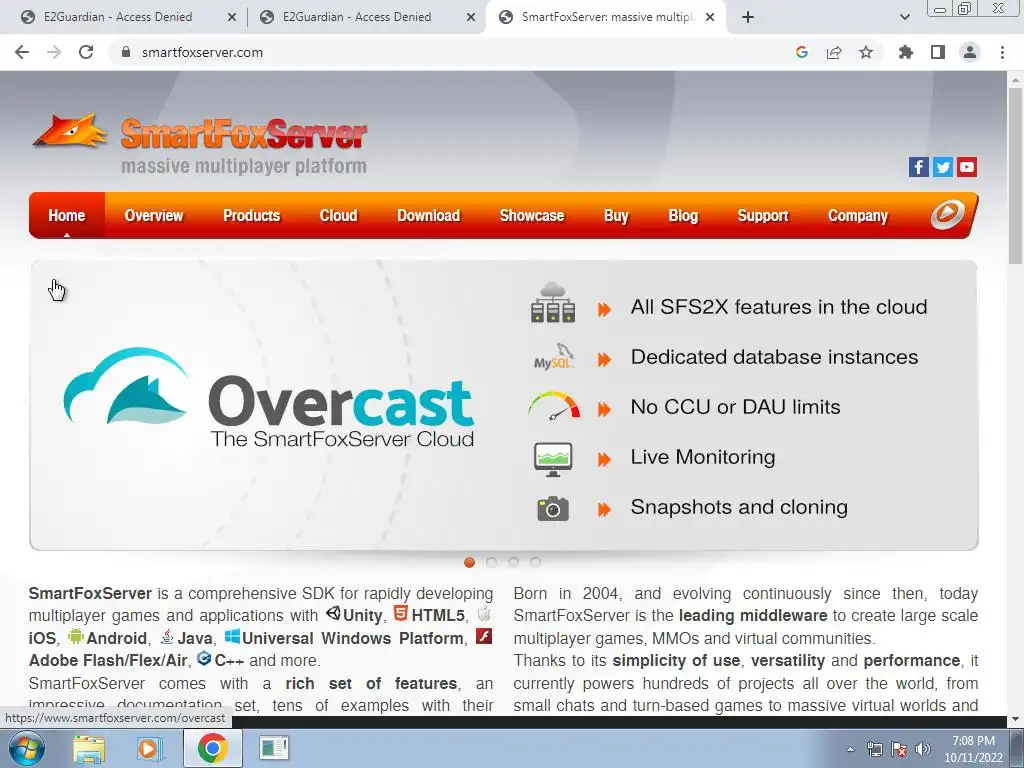Click the camera snapshots icon

[x=553, y=509]
